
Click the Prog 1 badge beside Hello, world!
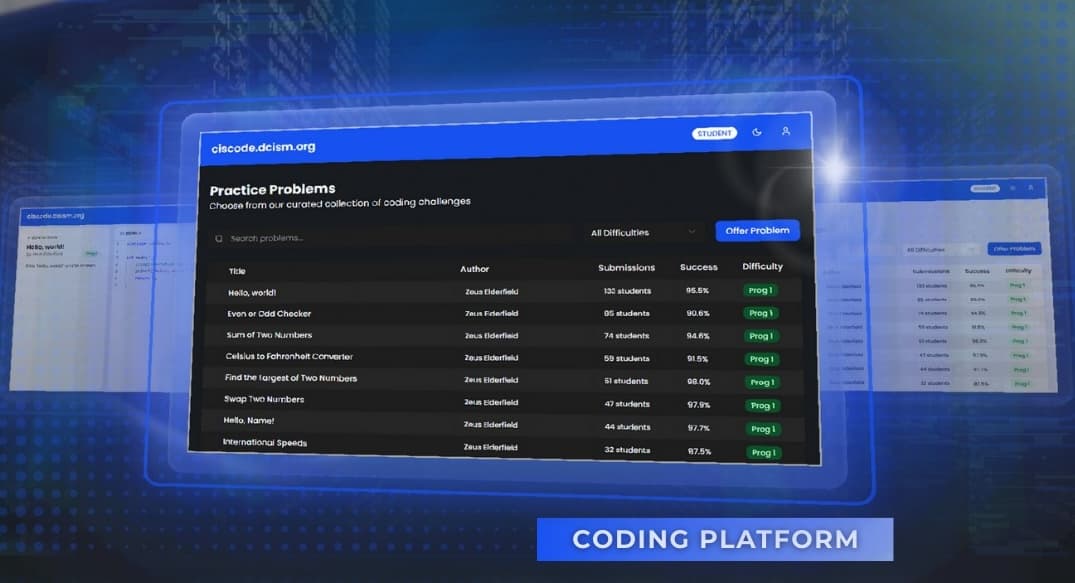click(763, 289)
